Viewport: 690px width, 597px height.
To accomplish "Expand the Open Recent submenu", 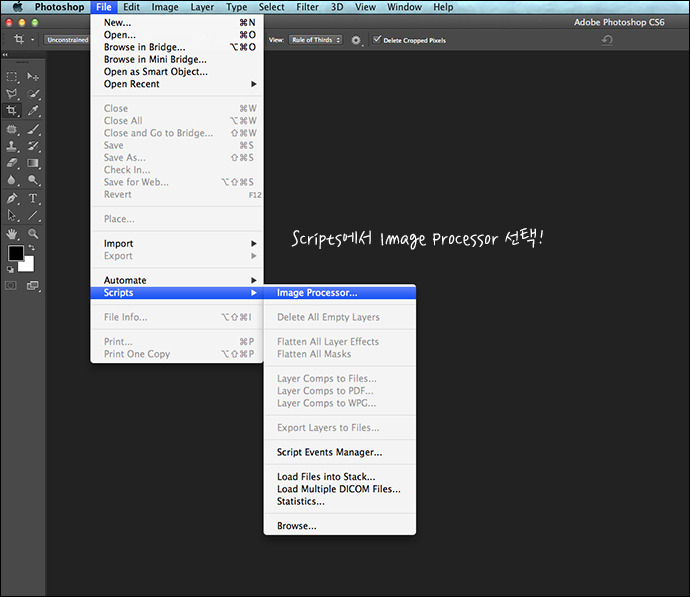I will coord(177,84).
